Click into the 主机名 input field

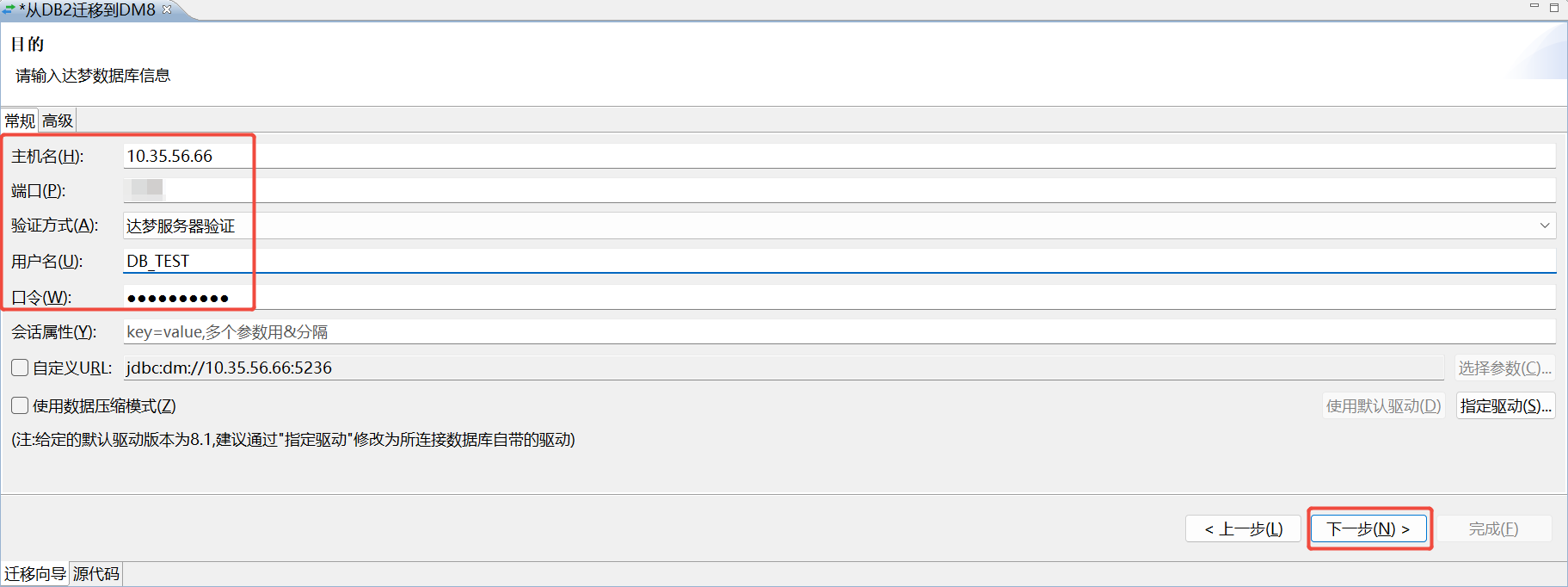839,156
